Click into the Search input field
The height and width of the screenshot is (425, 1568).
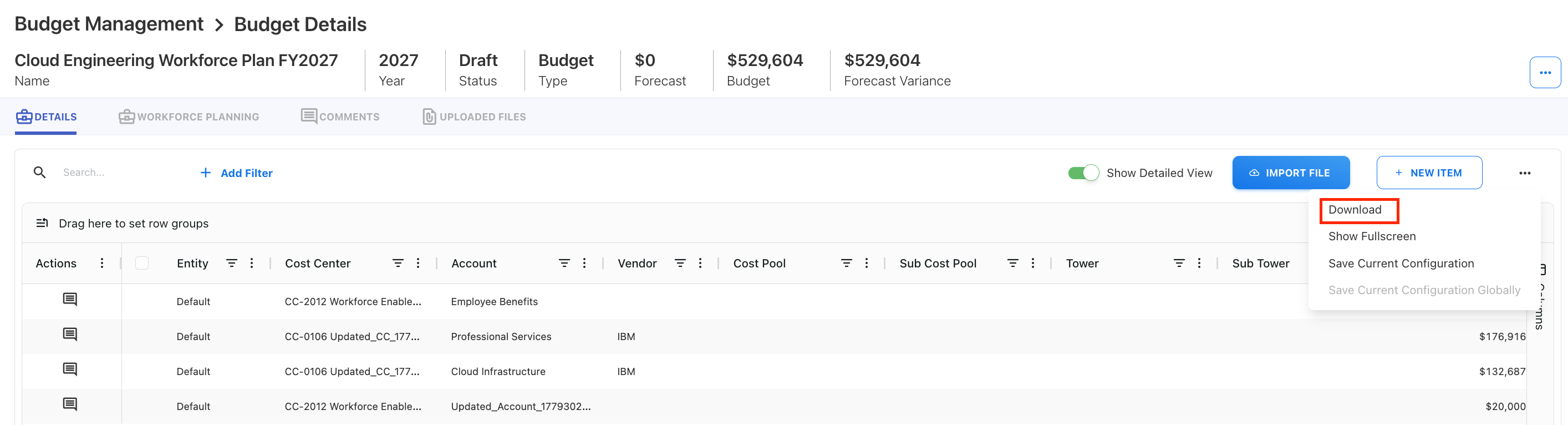[122, 173]
